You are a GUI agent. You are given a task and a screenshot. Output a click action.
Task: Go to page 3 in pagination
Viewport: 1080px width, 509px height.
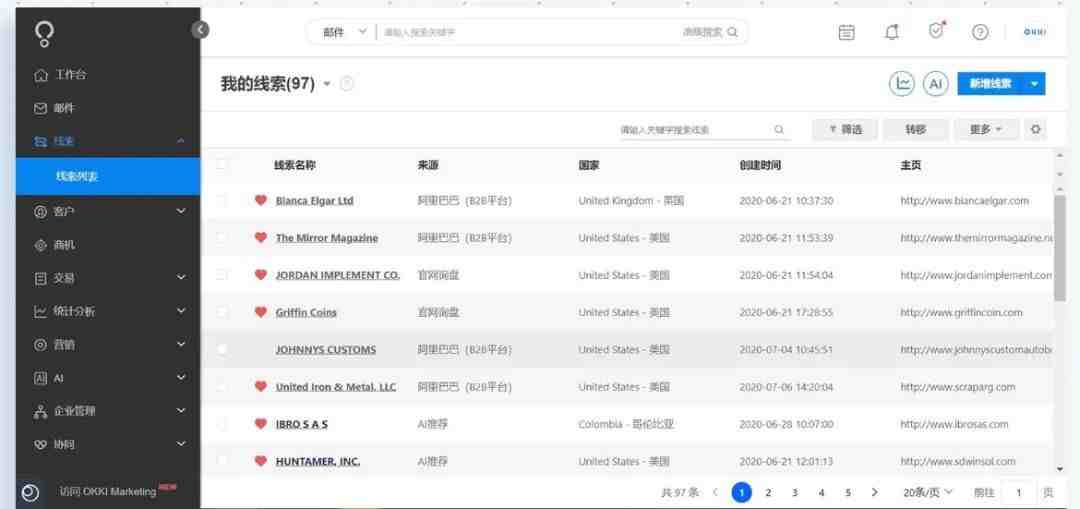pos(794,492)
